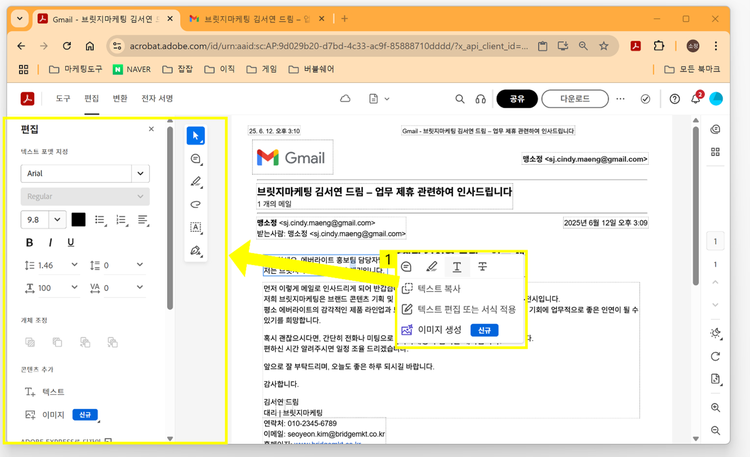
Task: Toggle underline formatting
Action: [71, 243]
